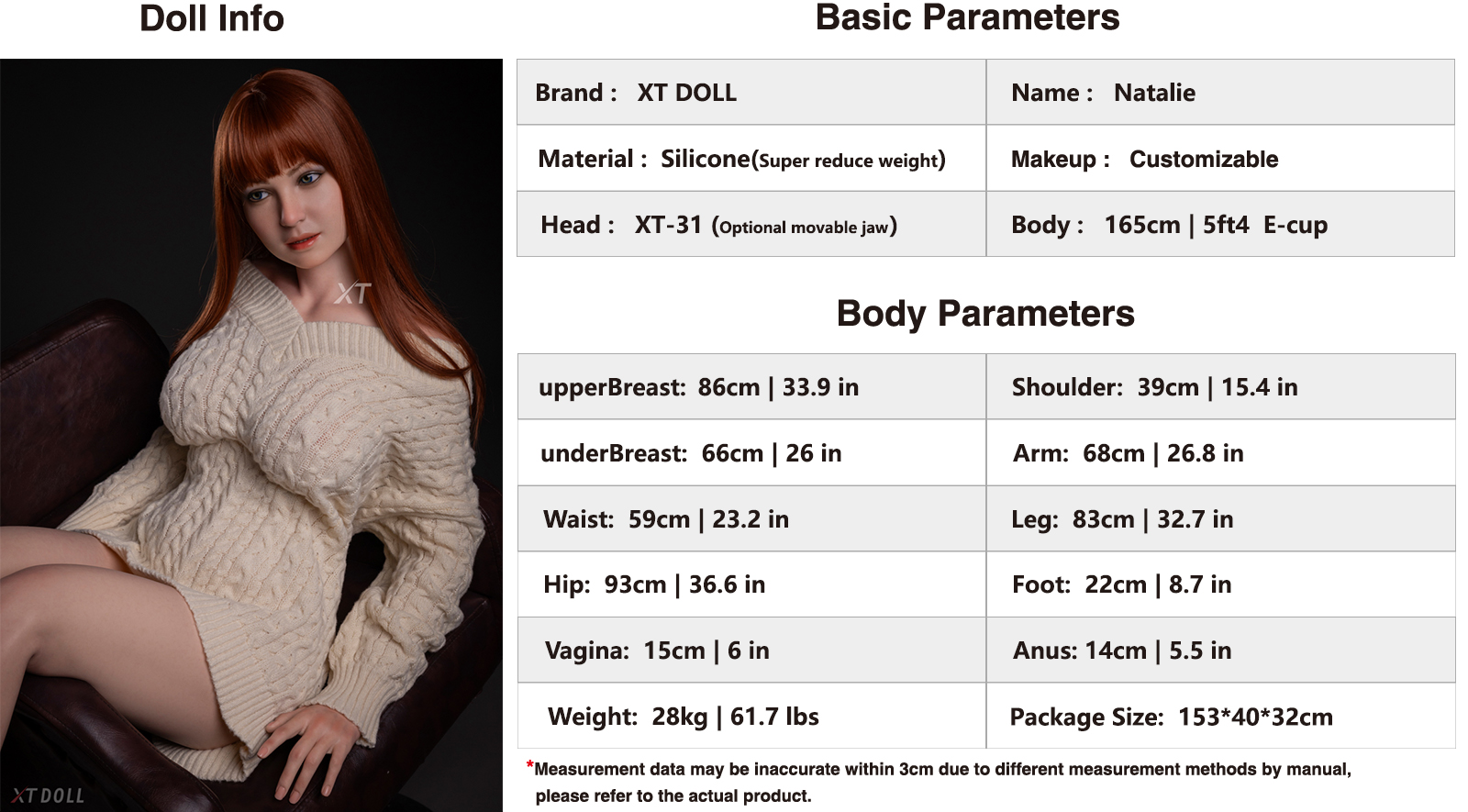Select the Head XT-31 cell
This screenshot has width=1468, height=812.
point(751,225)
